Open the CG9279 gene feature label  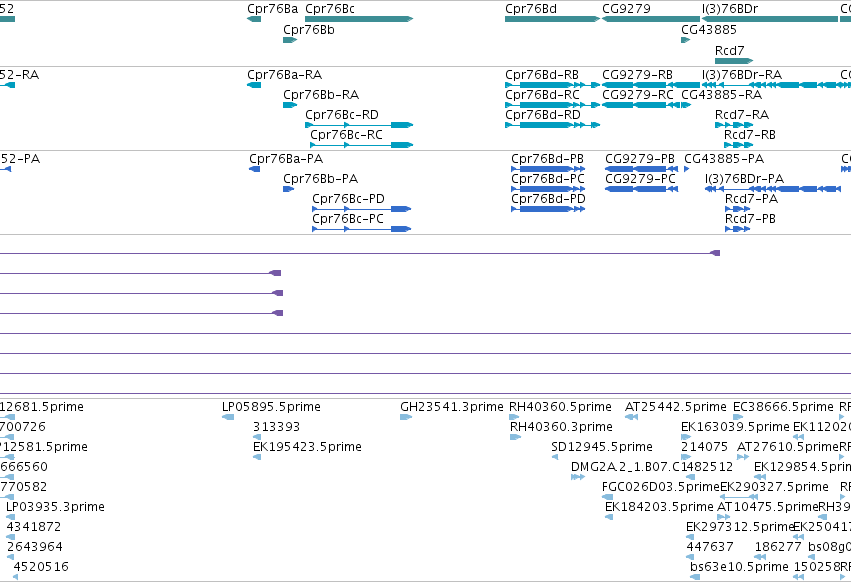tap(626, 9)
